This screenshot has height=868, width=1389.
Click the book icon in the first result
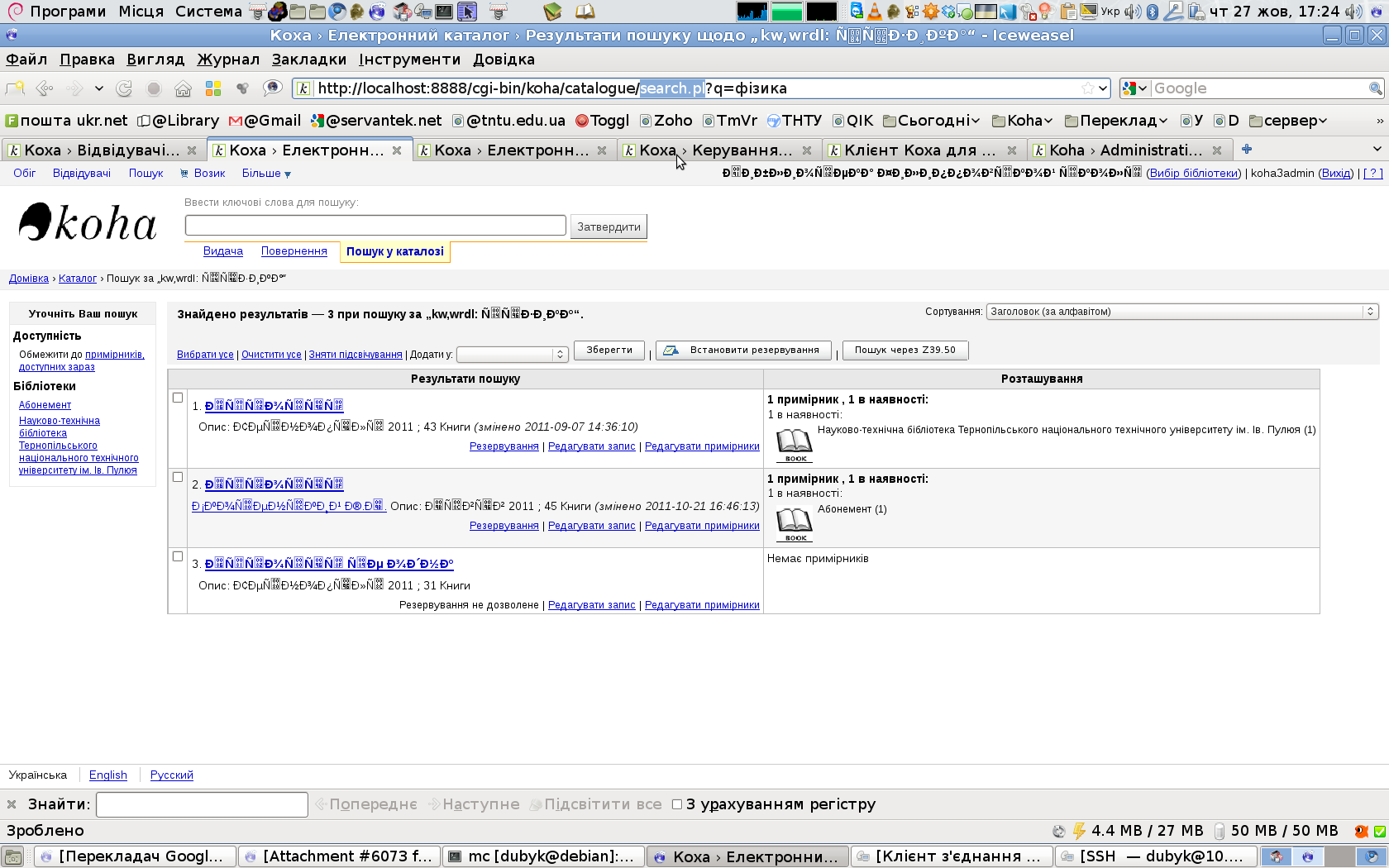tap(794, 445)
